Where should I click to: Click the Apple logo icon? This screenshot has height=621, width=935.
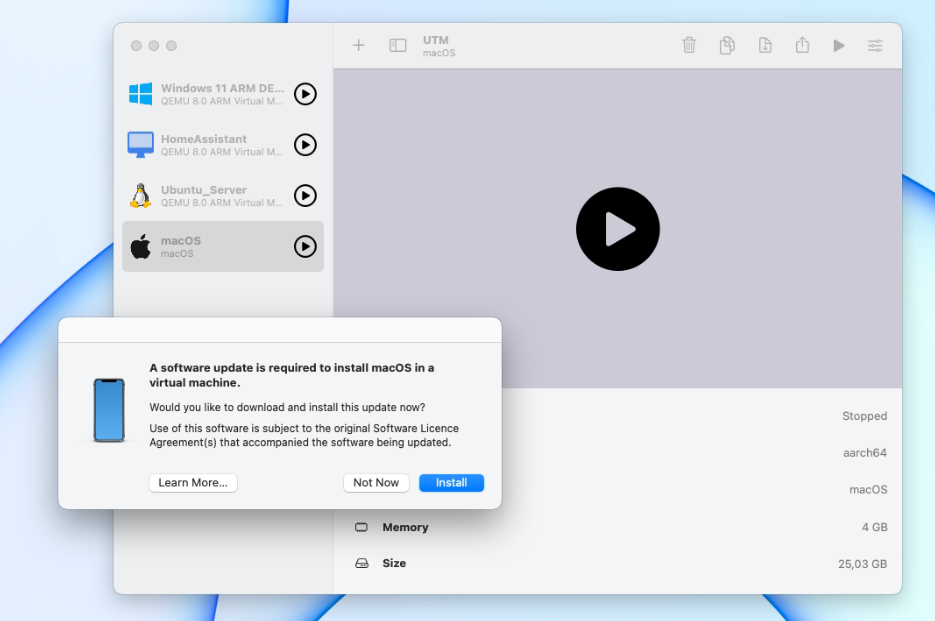click(141, 246)
